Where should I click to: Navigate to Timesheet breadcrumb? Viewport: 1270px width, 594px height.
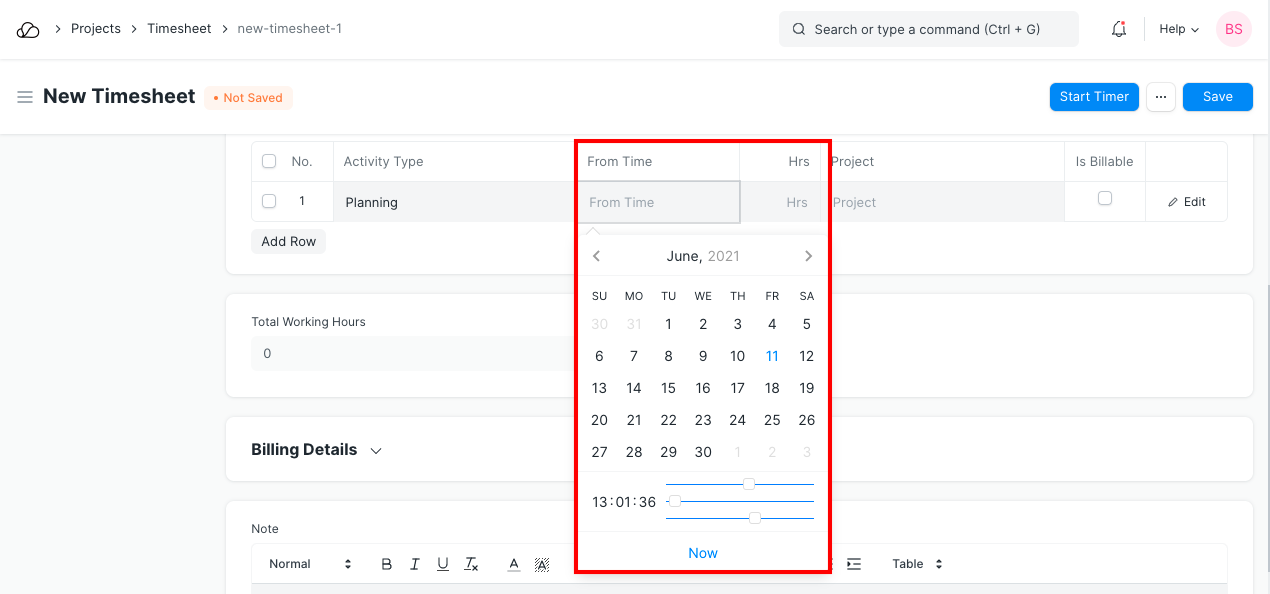pyautogui.click(x=179, y=29)
